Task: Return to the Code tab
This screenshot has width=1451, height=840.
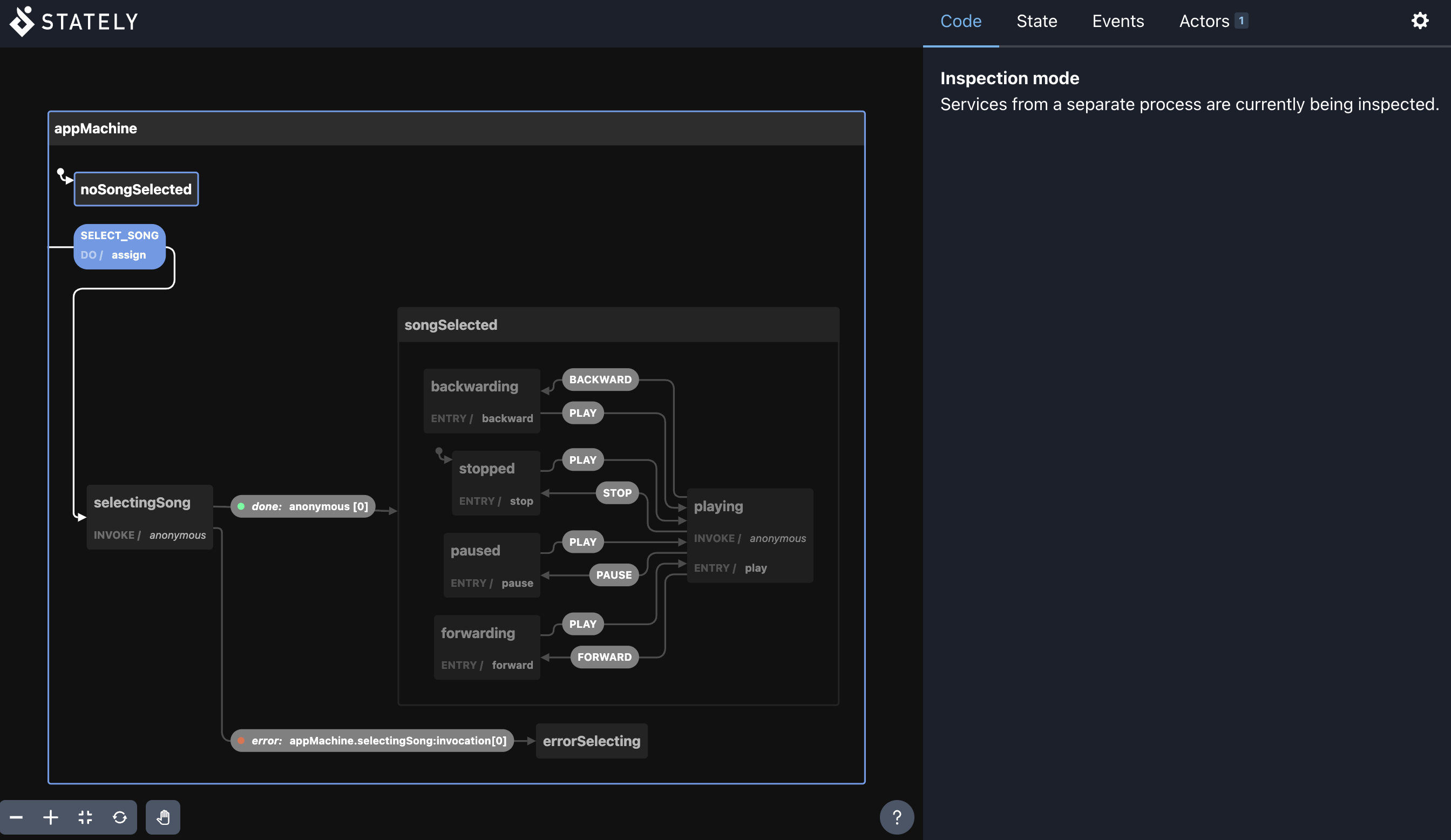Action: [960, 21]
